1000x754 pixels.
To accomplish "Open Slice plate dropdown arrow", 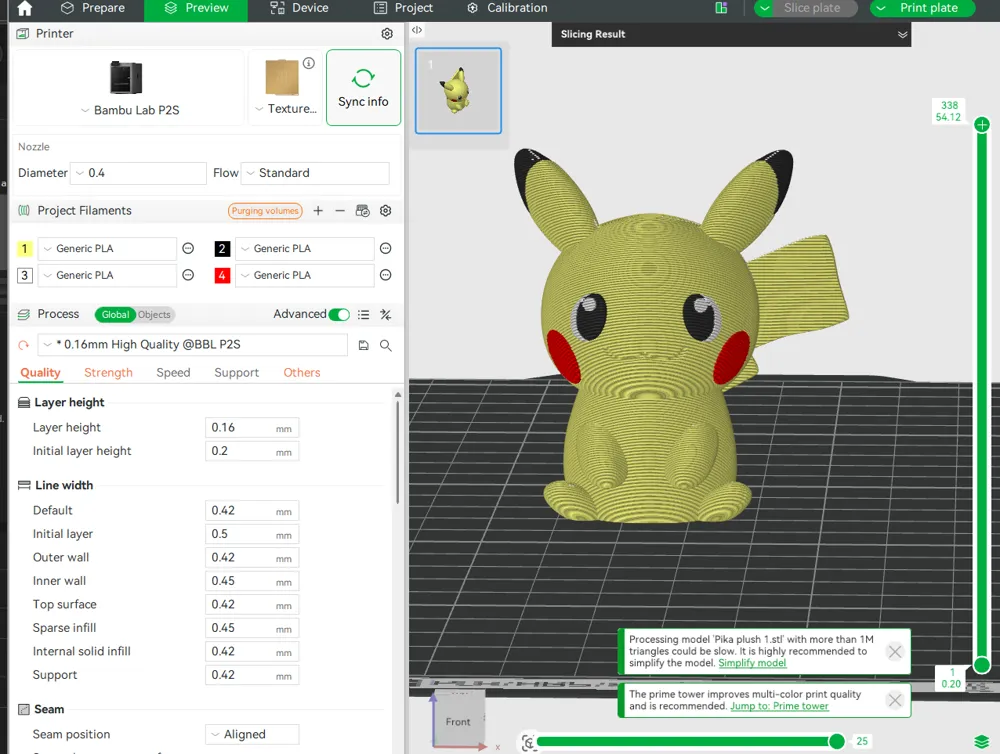I will click(764, 8).
